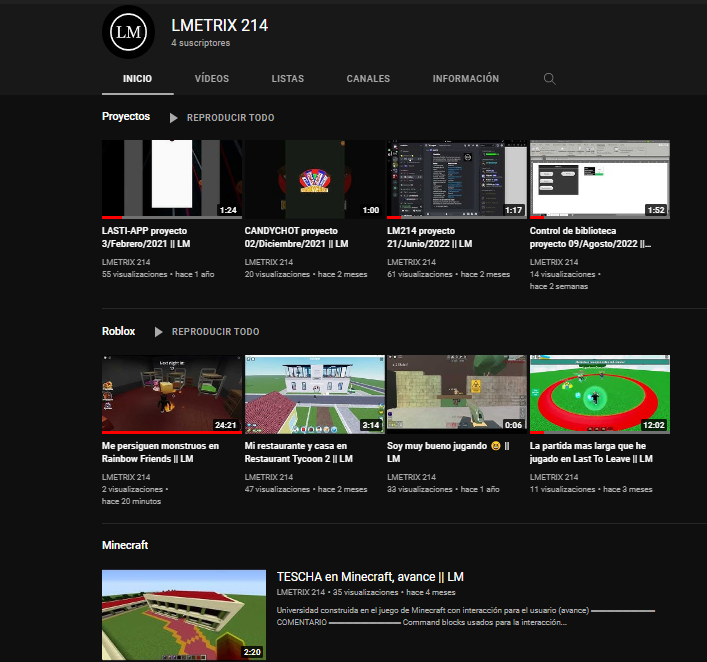
Task: Click 61 visualizaciones hace 2 meses text
Action: (449, 274)
